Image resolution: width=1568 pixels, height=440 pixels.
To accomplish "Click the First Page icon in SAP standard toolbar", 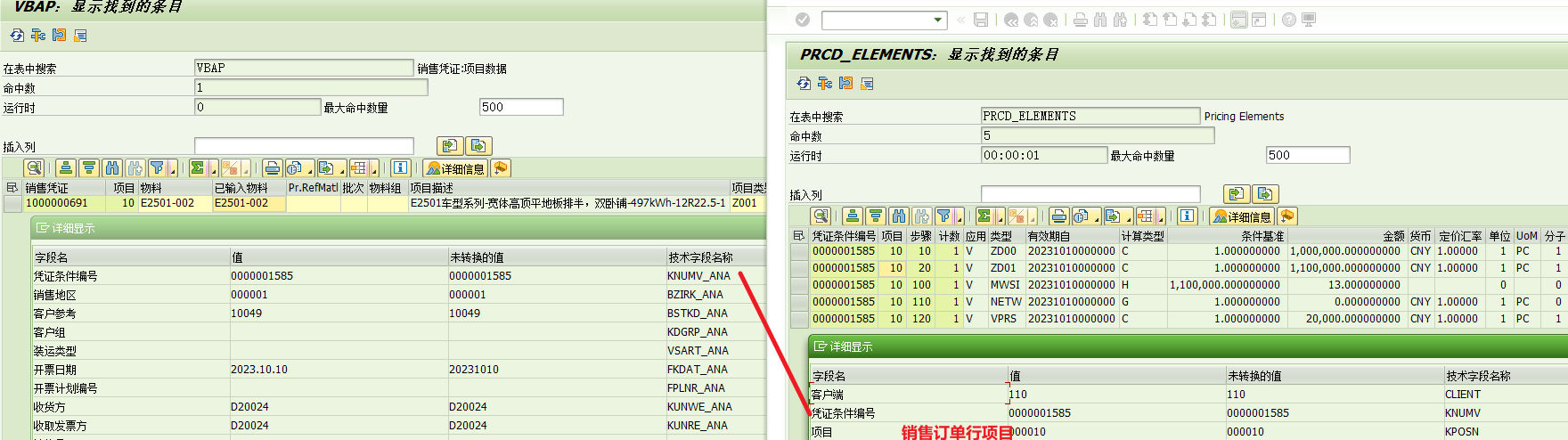I will [x=1150, y=20].
